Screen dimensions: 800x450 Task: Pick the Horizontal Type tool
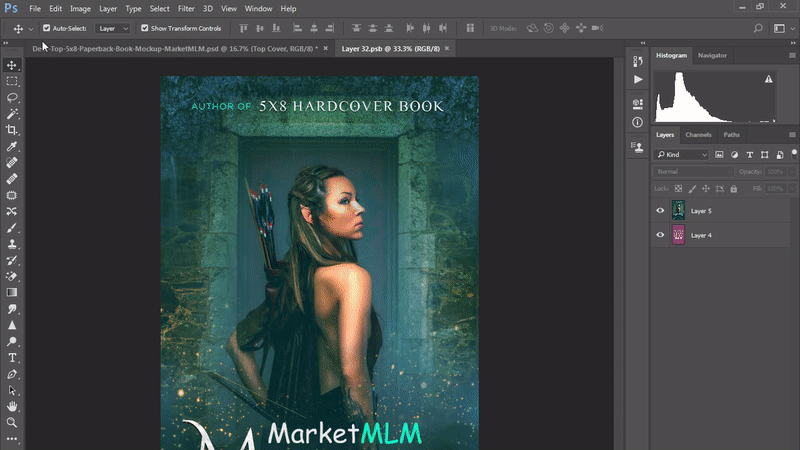(x=12, y=357)
